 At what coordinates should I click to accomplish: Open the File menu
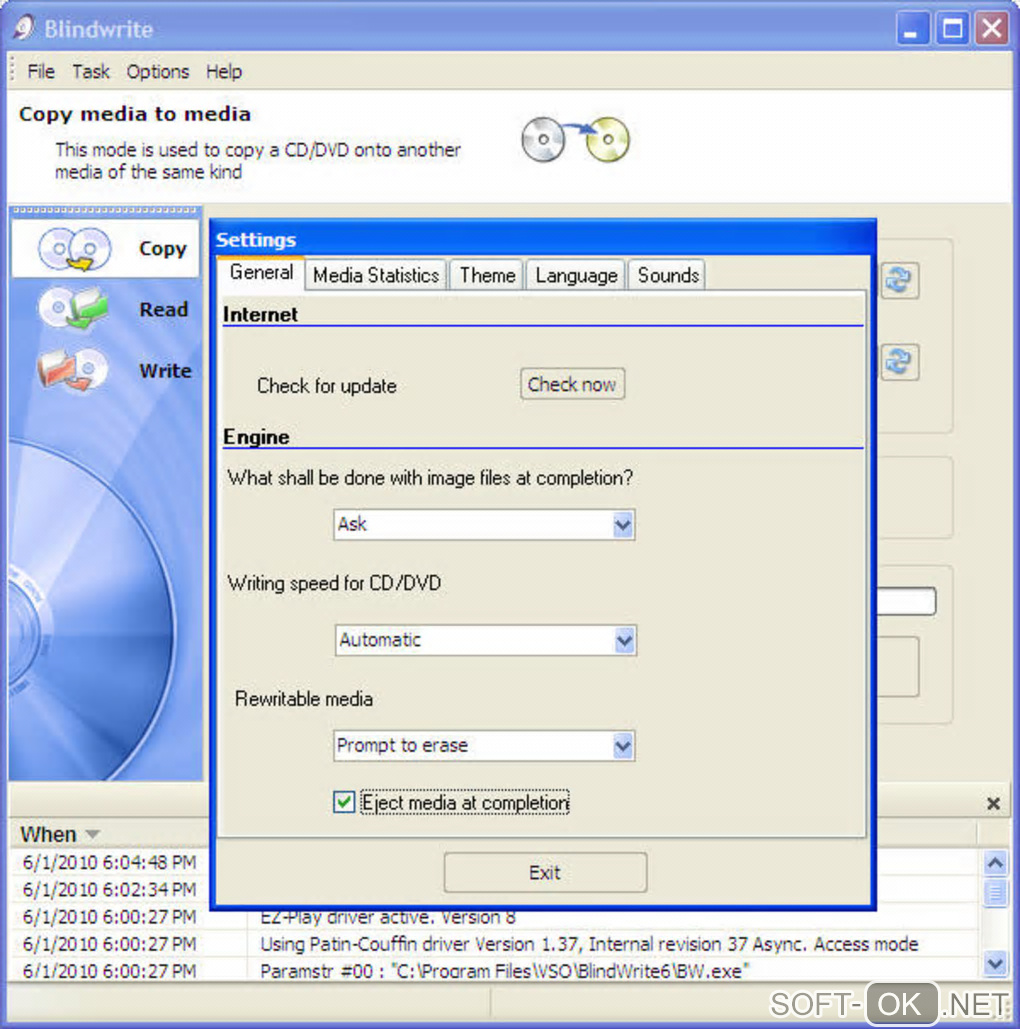point(41,72)
